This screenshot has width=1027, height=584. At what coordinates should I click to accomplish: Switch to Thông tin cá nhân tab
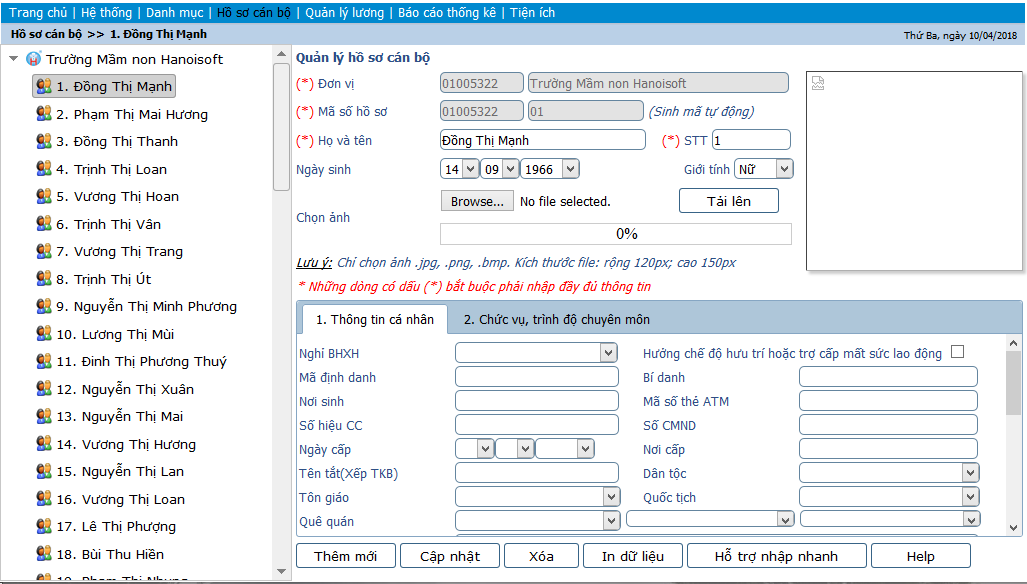pyautogui.click(x=375, y=319)
